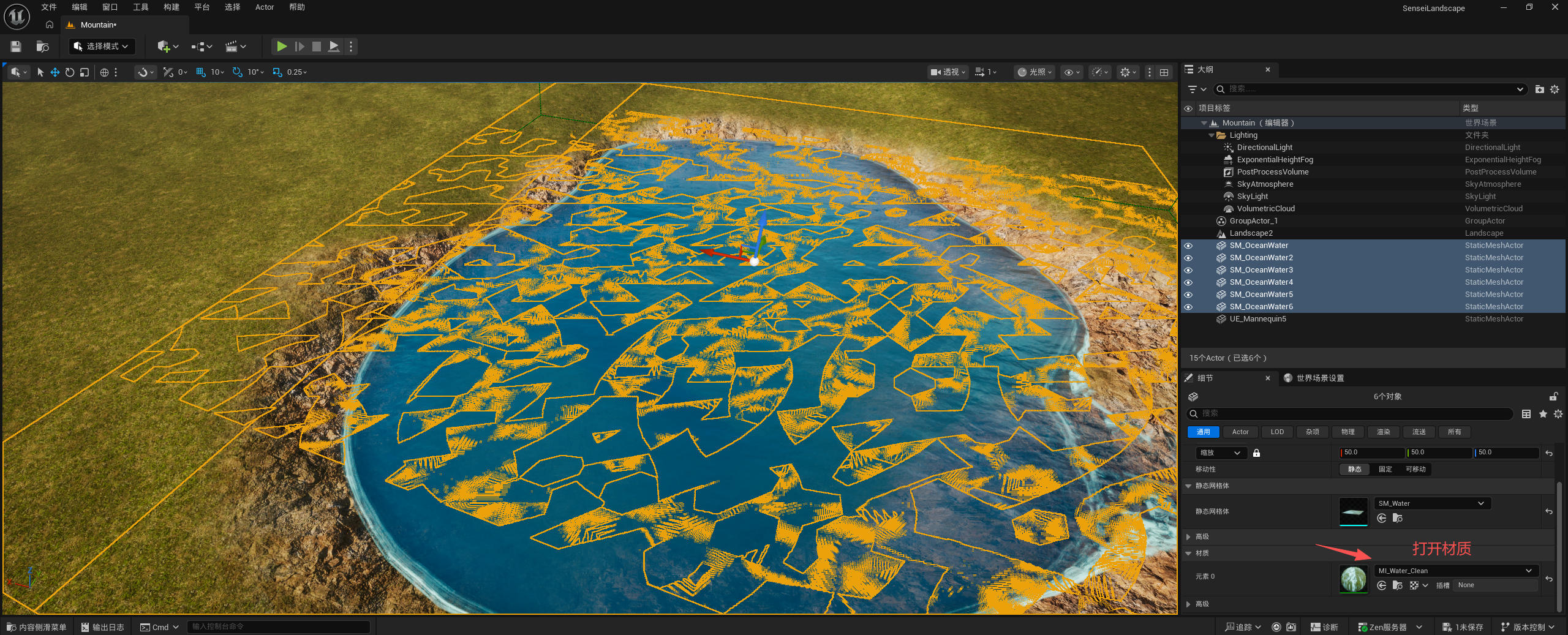Open outliner settings gear
1568x635 pixels.
pos(1555,89)
